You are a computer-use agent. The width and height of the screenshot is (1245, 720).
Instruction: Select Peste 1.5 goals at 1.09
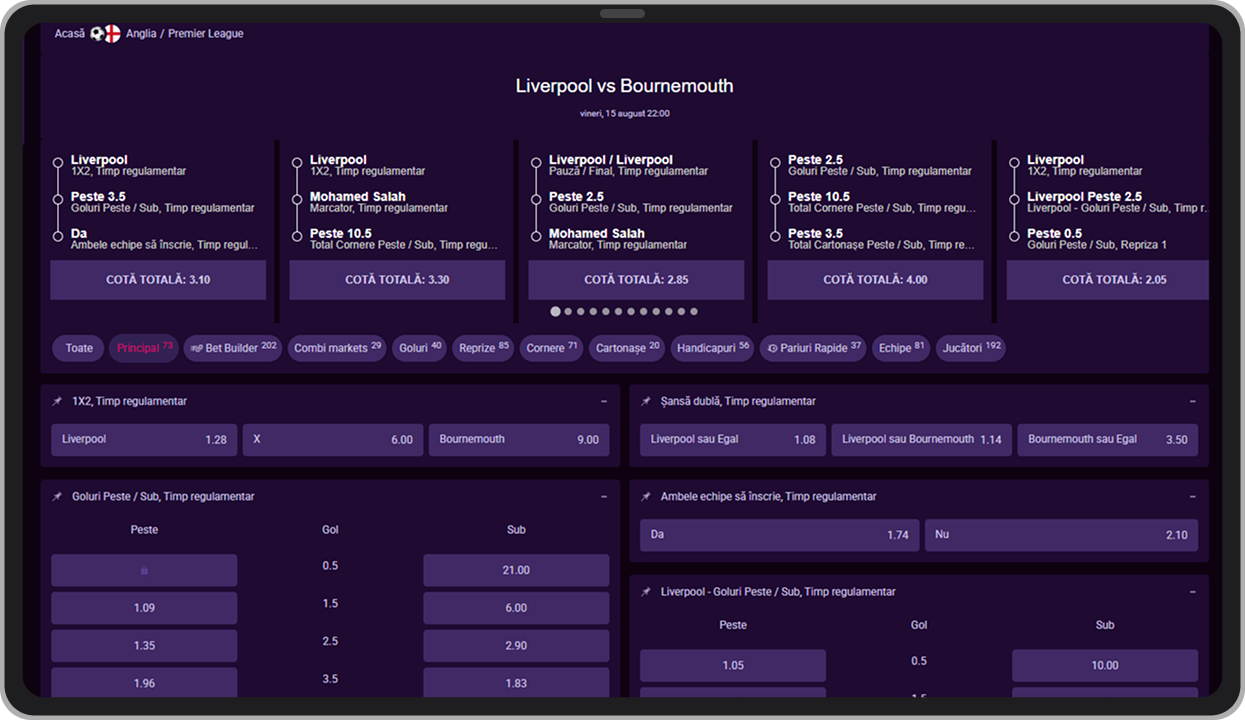tap(144, 608)
